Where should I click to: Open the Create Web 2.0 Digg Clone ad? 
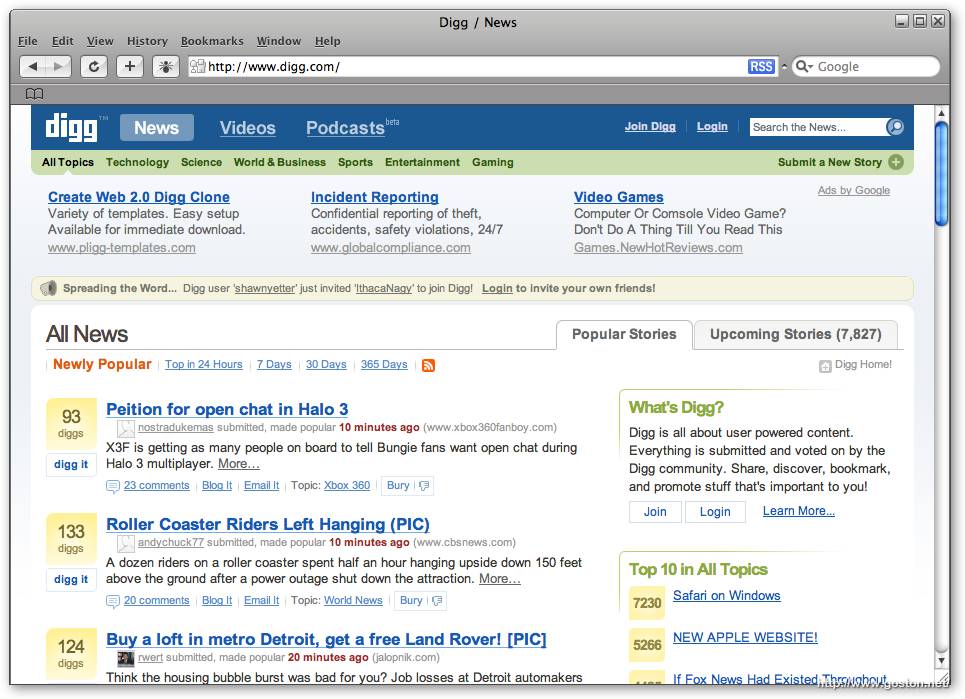click(138, 197)
